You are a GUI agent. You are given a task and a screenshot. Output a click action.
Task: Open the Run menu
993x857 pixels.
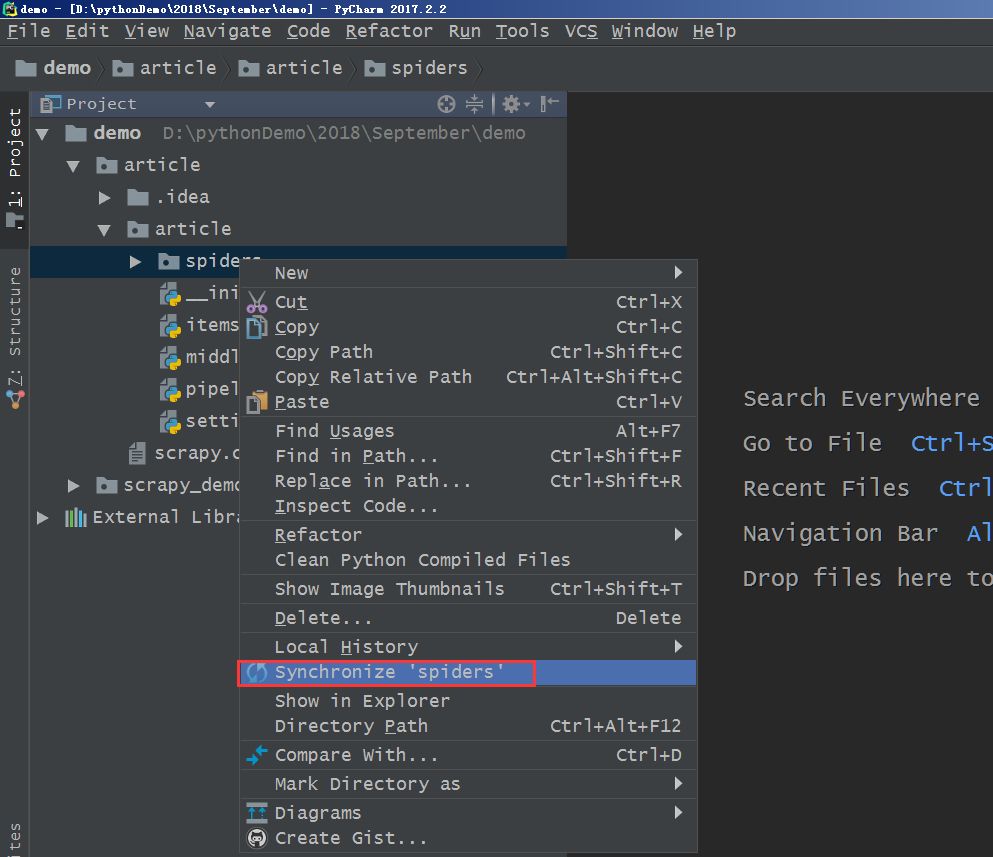(464, 31)
